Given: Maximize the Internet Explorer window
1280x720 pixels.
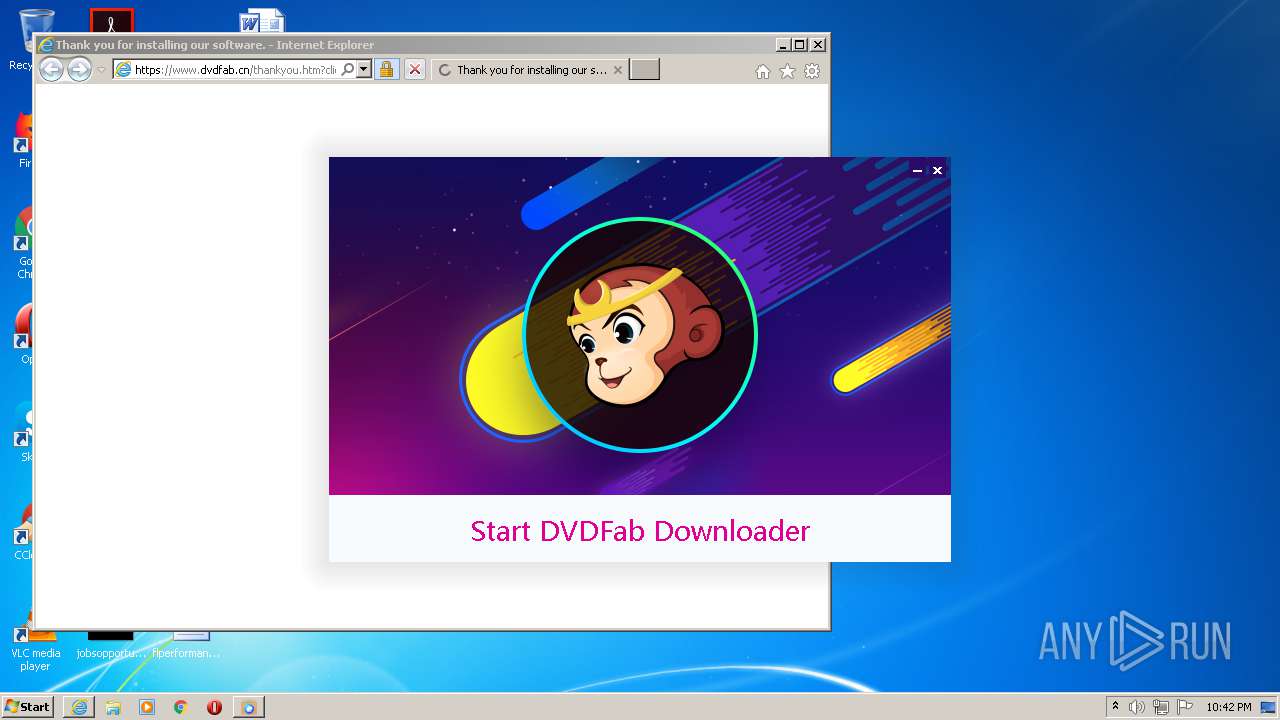Looking at the screenshot, I should (800, 45).
